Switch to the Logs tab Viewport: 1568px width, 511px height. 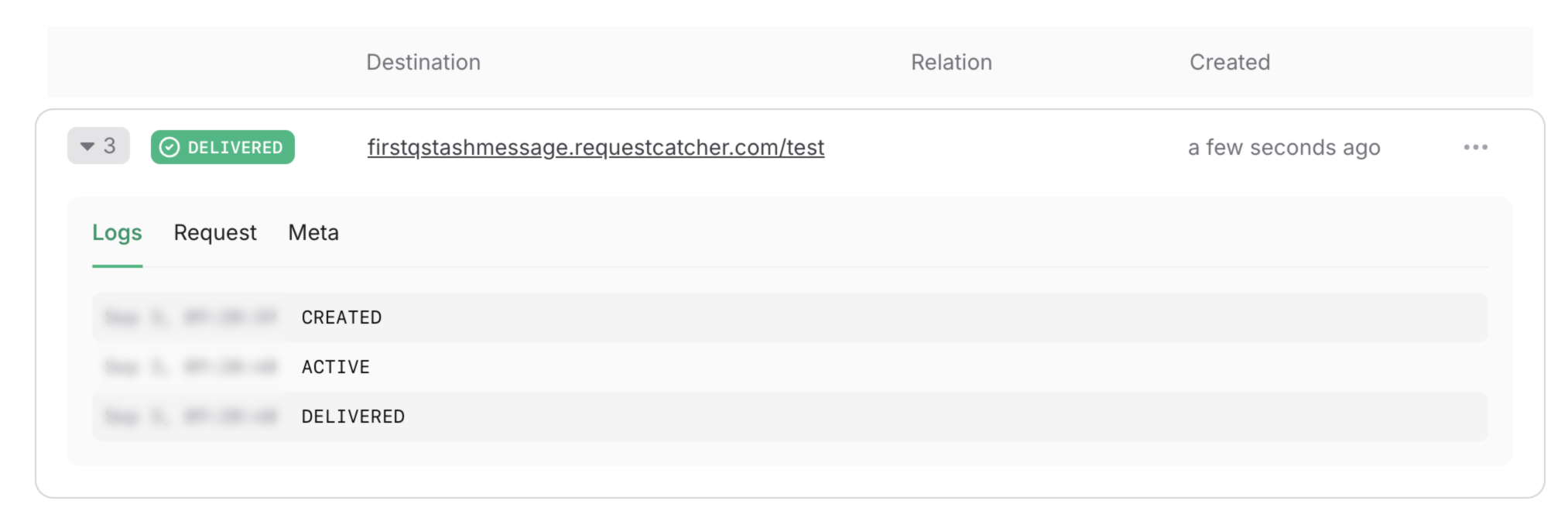[117, 232]
